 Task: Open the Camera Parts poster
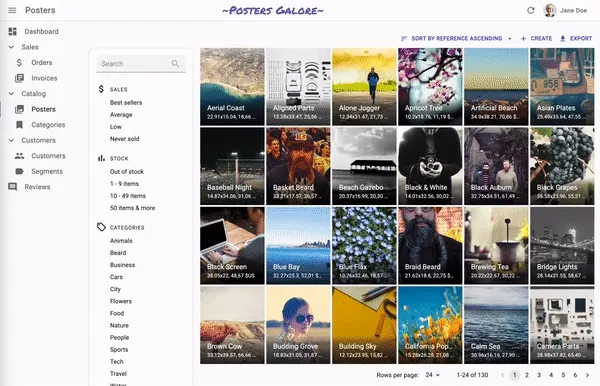click(x=562, y=325)
